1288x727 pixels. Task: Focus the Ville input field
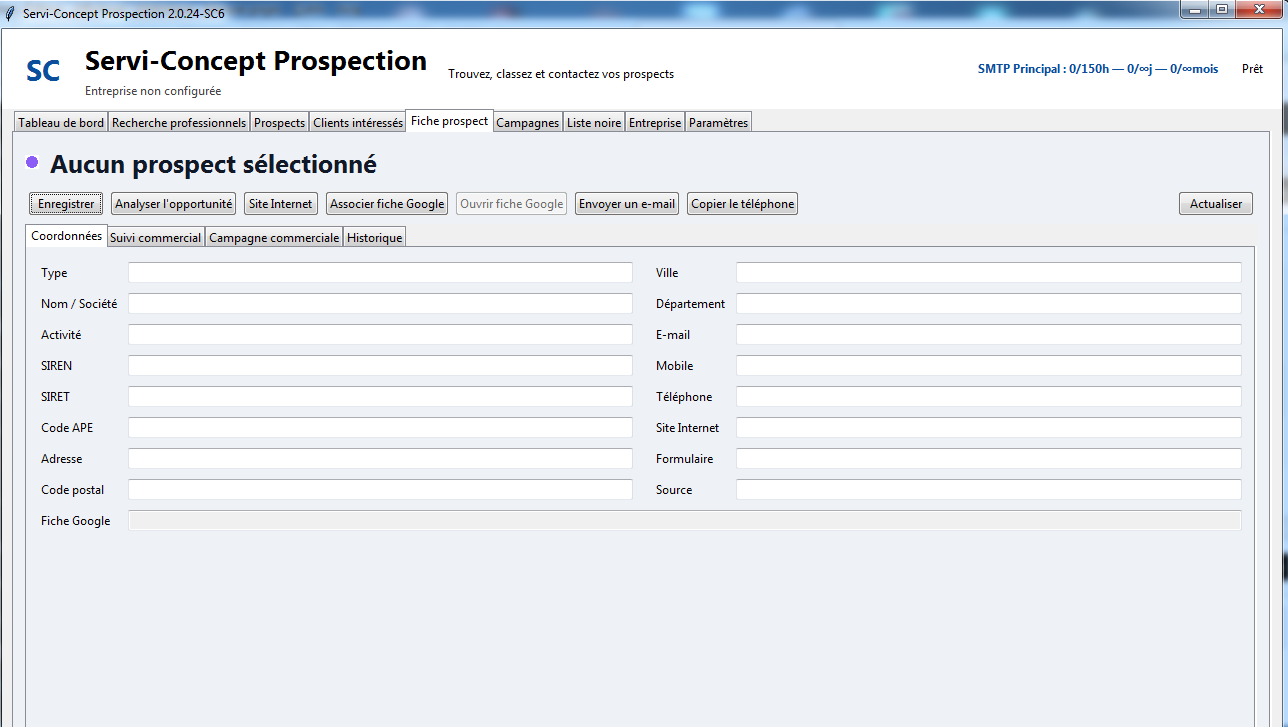(x=989, y=273)
